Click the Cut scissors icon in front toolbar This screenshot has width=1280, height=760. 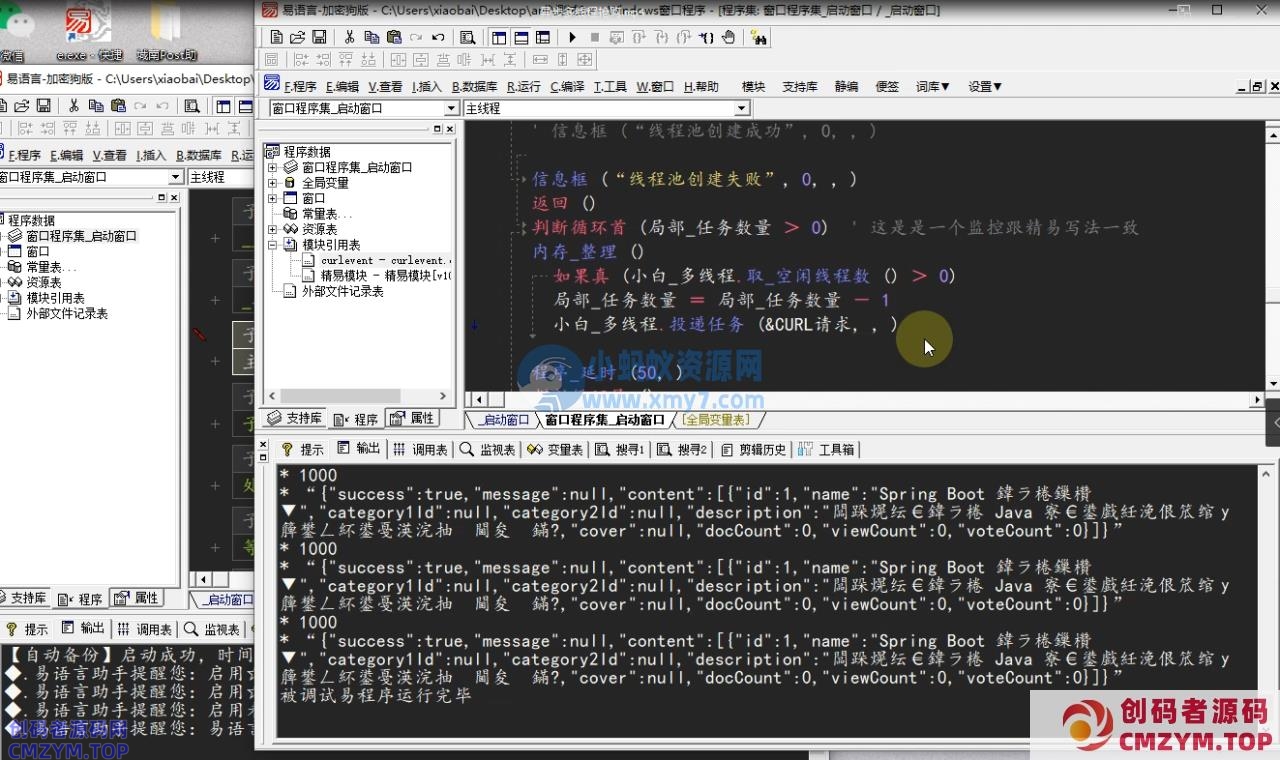click(x=349, y=37)
